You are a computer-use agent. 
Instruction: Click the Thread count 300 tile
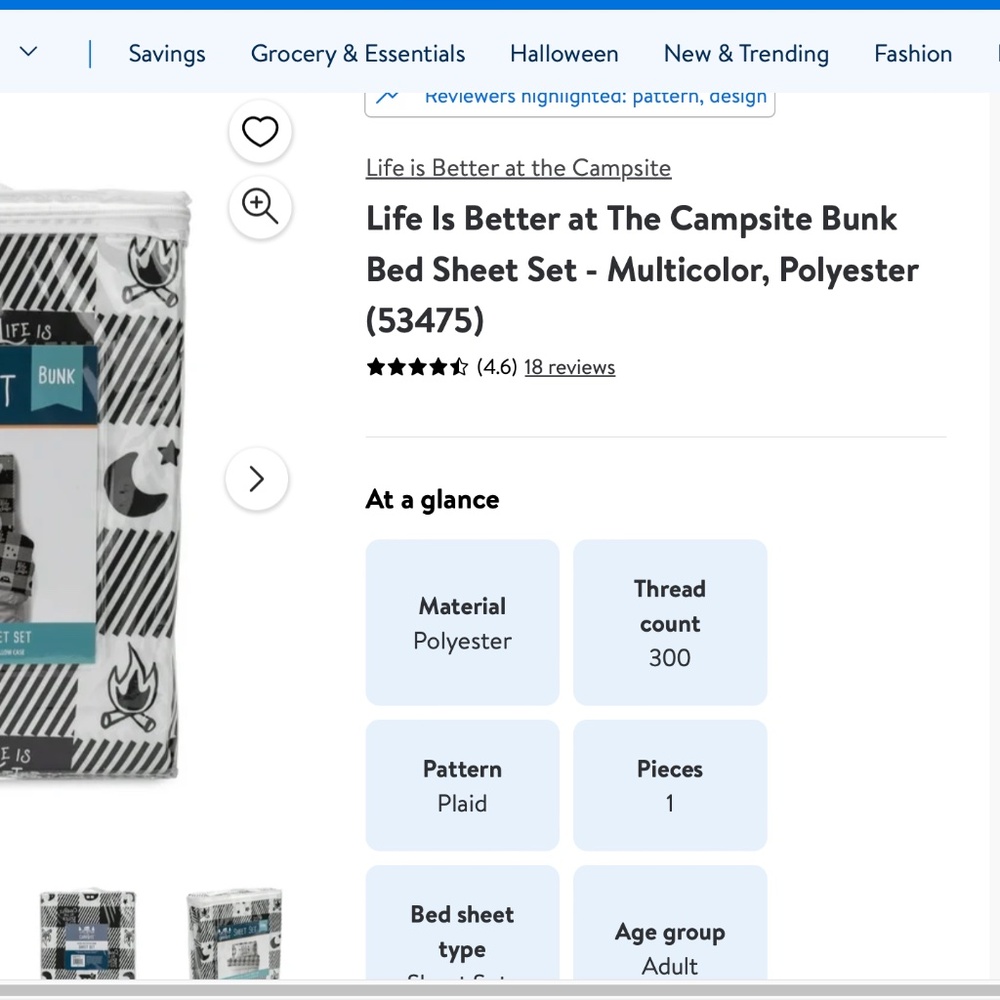670,622
